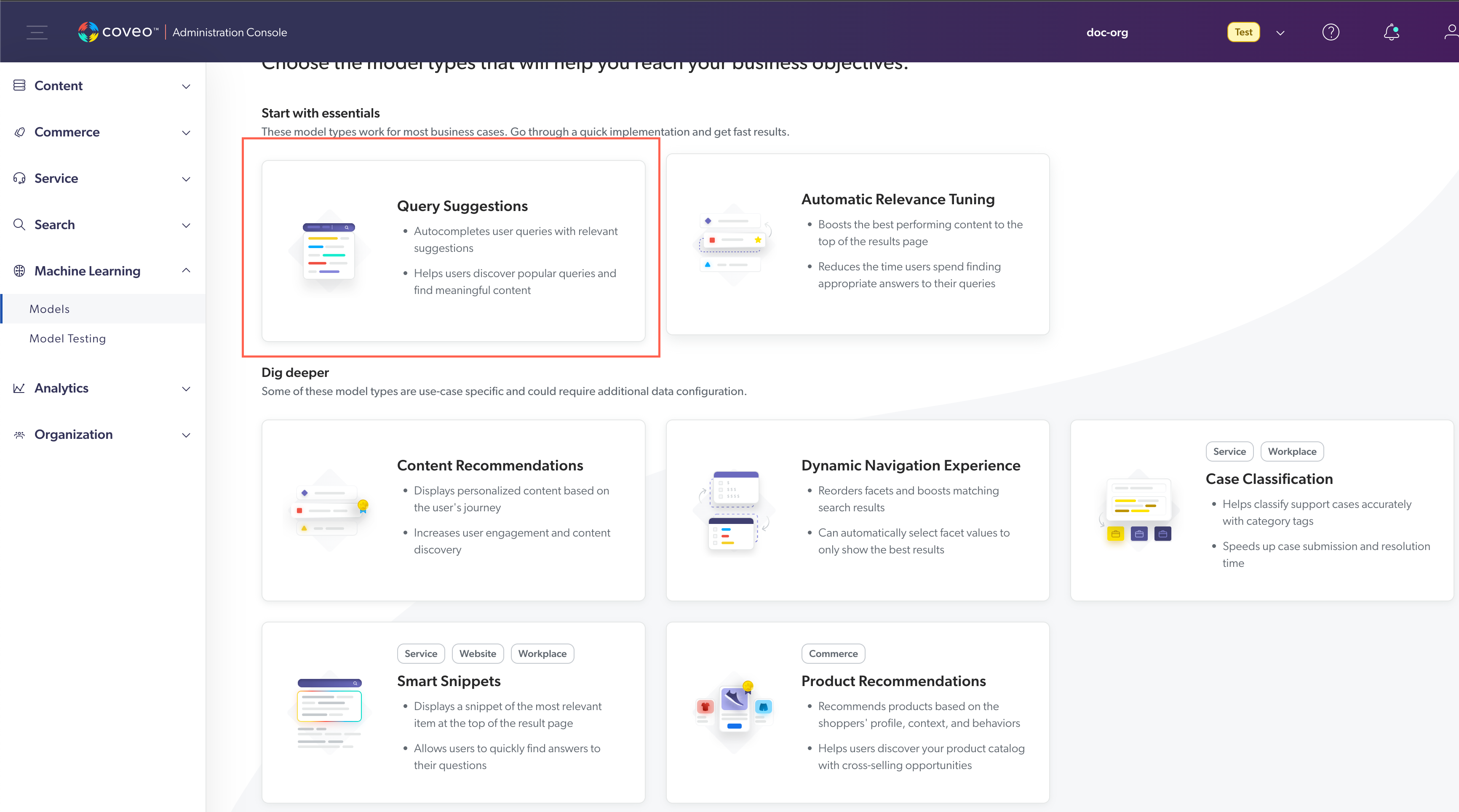The width and height of the screenshot is (1459, 812).
Task: Click the doc-org organization name
Action: coord(1107,32)
